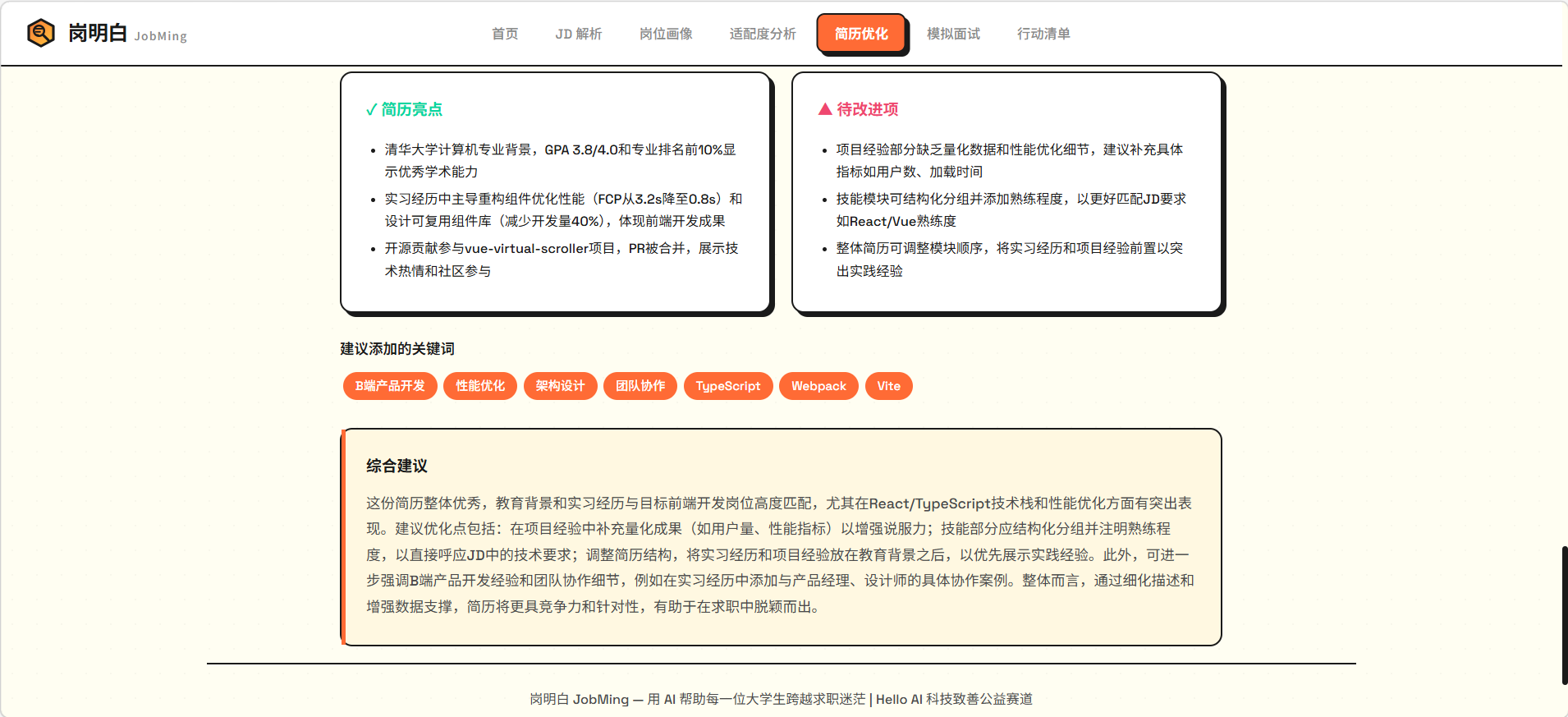Select the 性能优化 keyword tag
Image resolution: width=1568 pixels, height=717 pixels.
coord(480,386)
